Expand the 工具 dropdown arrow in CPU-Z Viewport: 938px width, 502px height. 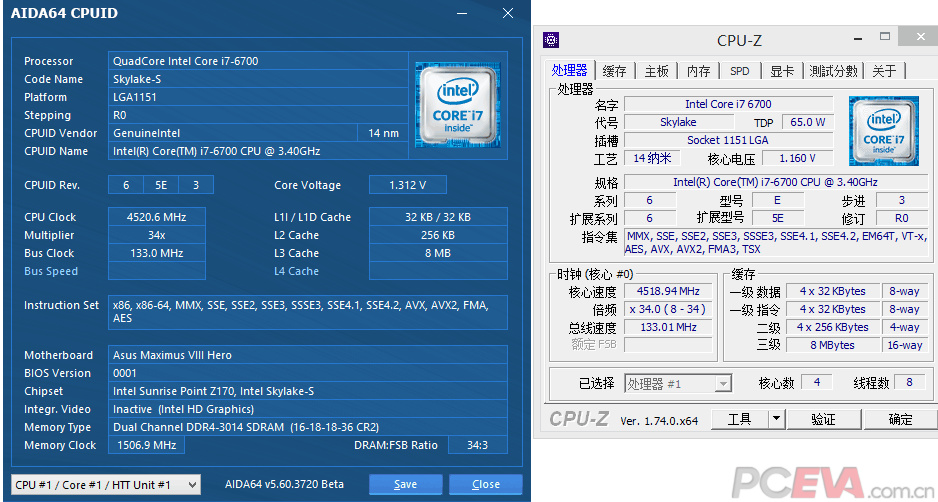click(776, 419)
